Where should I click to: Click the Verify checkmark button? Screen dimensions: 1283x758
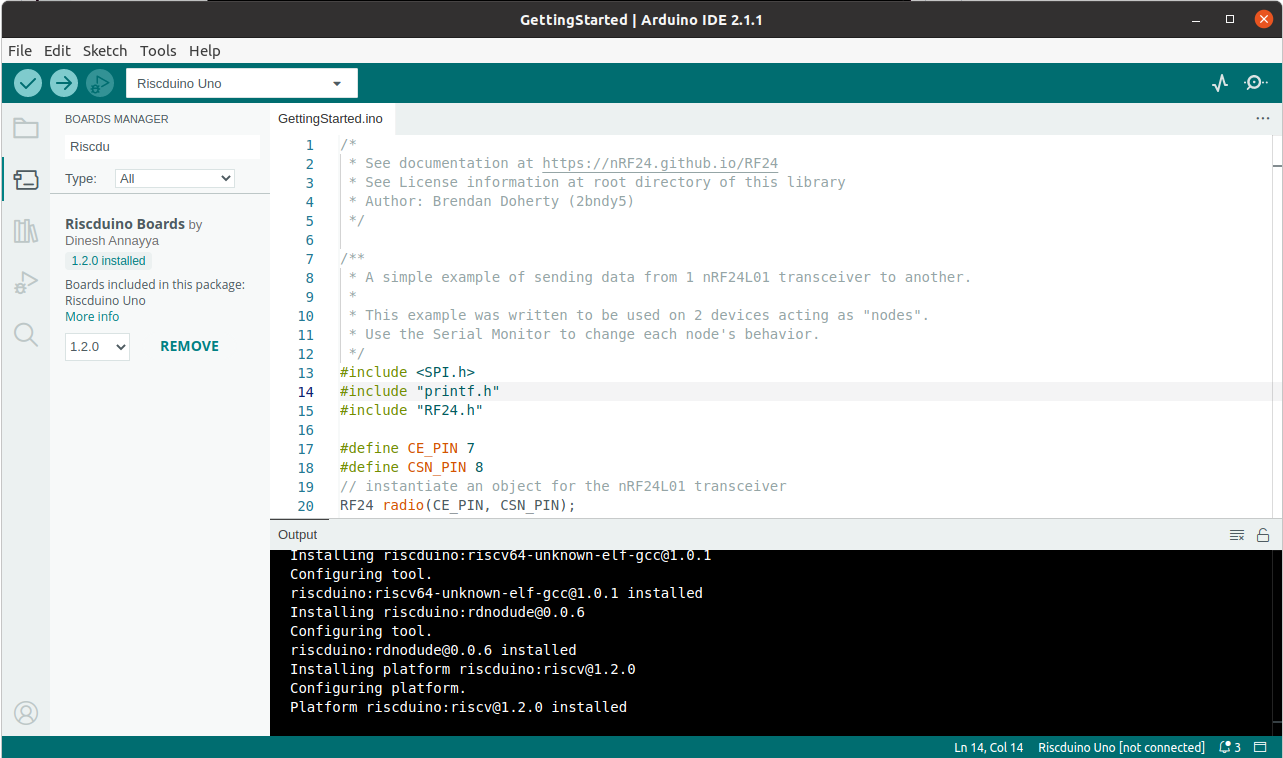coord(28,83)
